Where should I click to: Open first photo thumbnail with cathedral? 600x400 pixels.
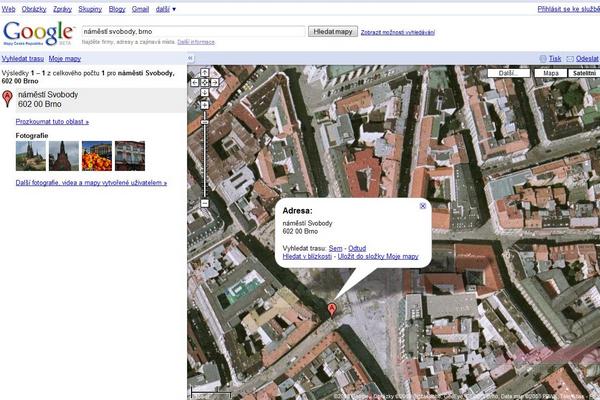pos(31,156)
